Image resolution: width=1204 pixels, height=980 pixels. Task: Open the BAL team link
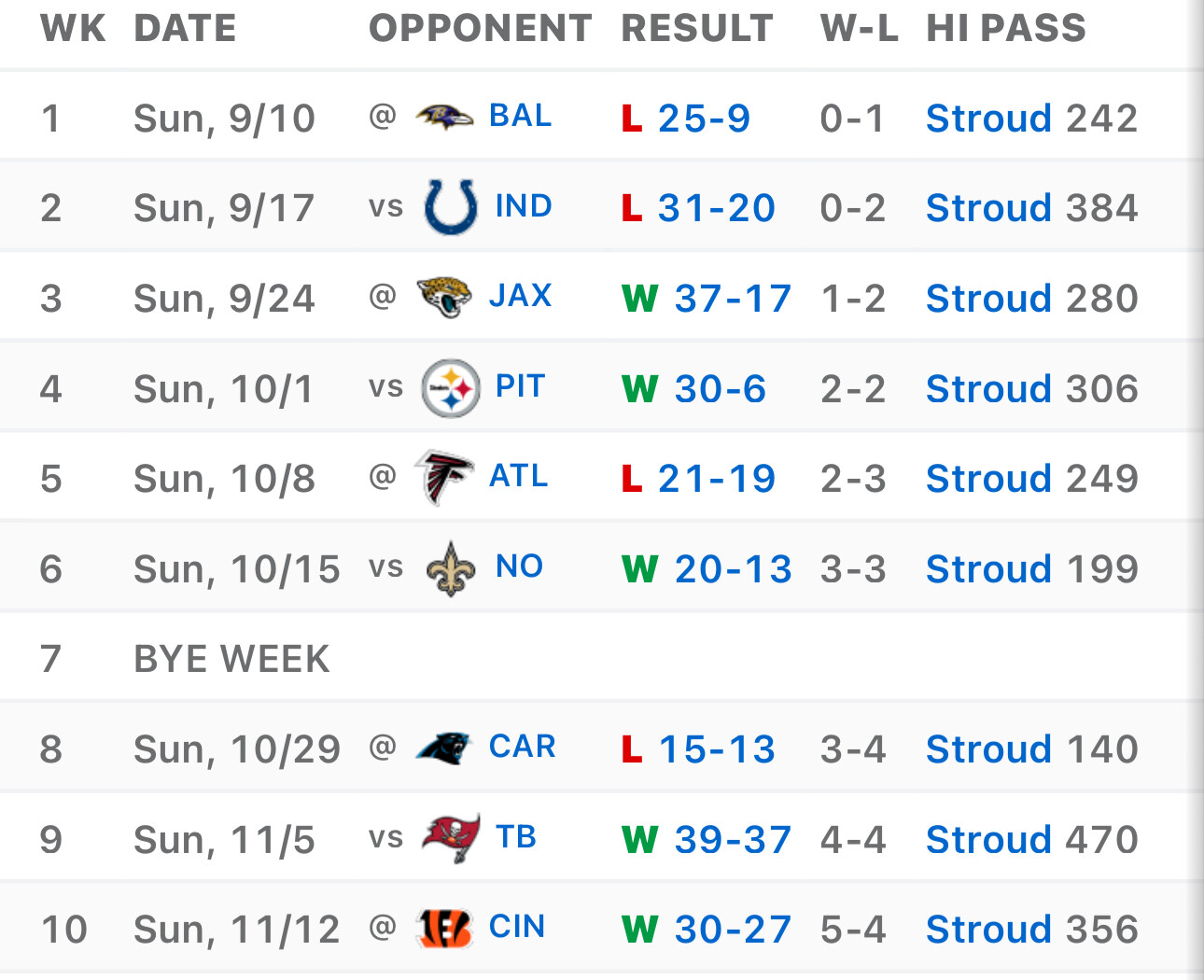[521, 116]
